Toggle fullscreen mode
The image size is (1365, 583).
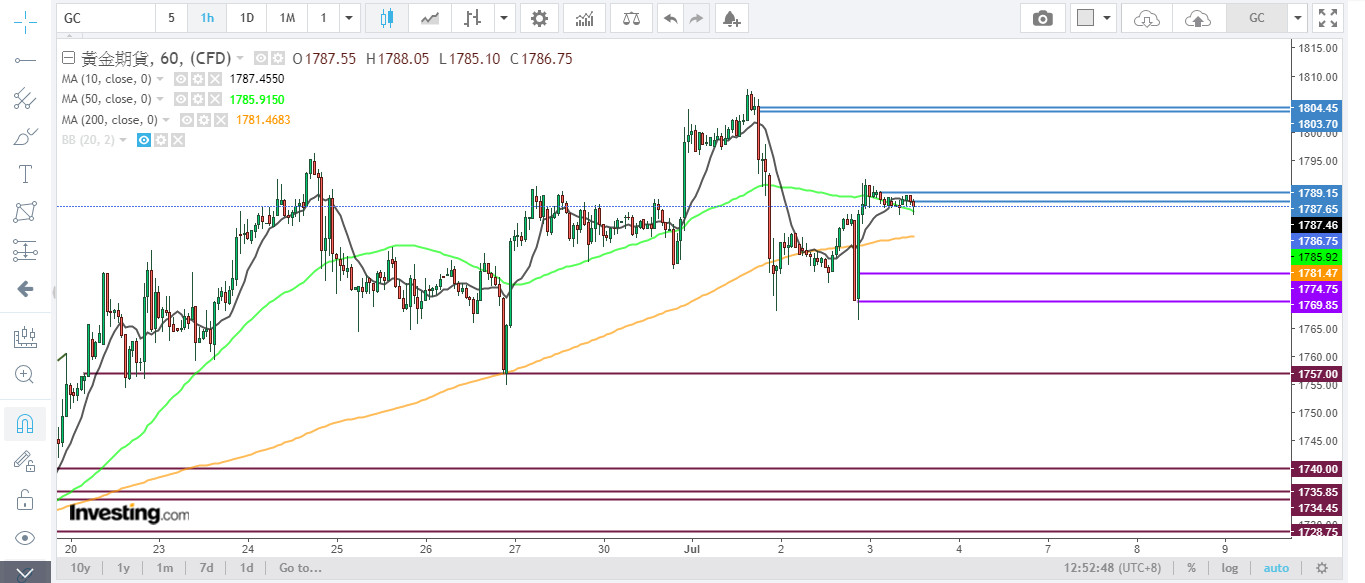point(1327,18)
